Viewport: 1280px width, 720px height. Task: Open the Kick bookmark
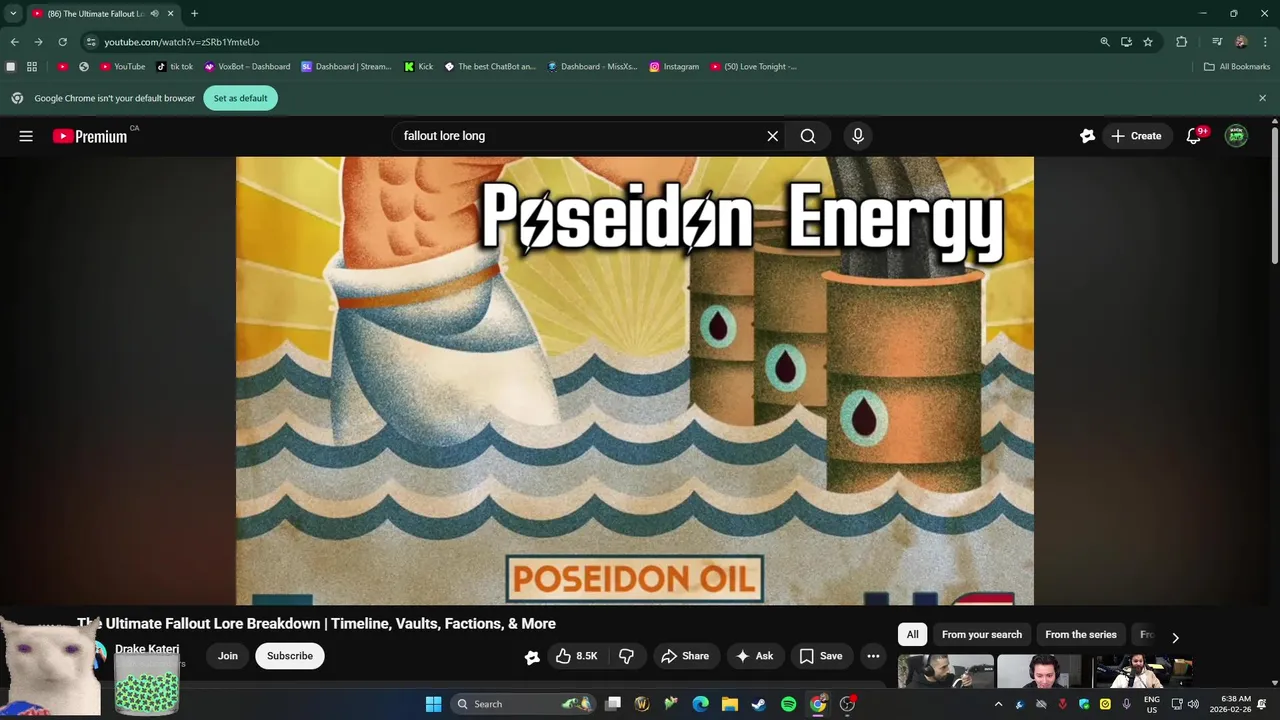tap(418, 67)
